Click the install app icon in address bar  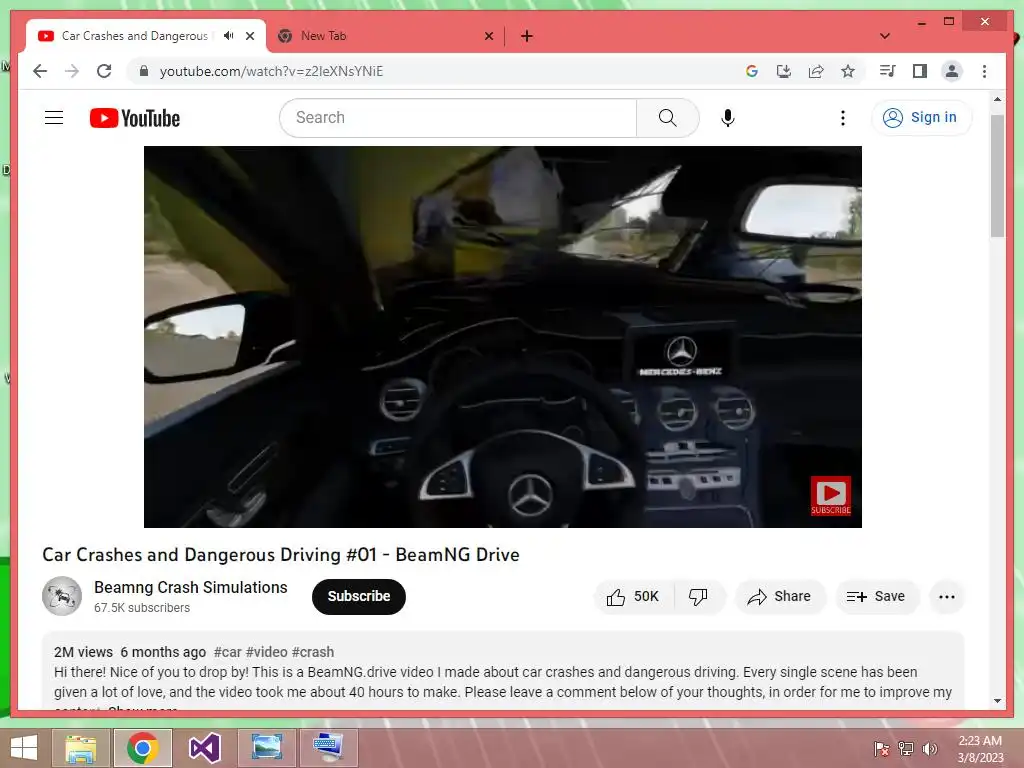[784, 71]
